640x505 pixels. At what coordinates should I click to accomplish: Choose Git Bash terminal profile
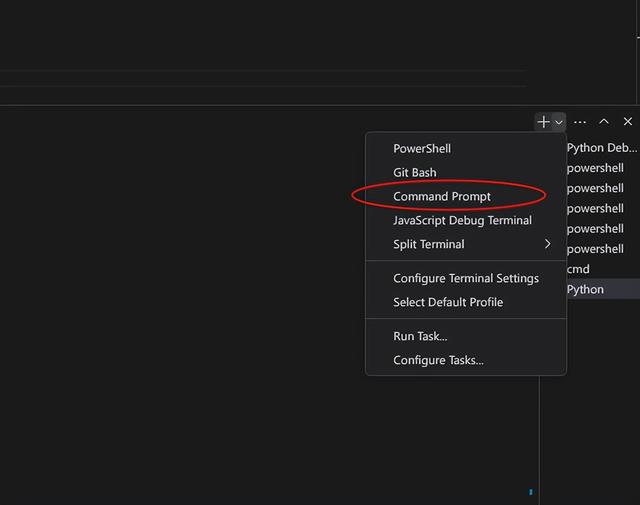pyautogui.click(x=415, y=172)
